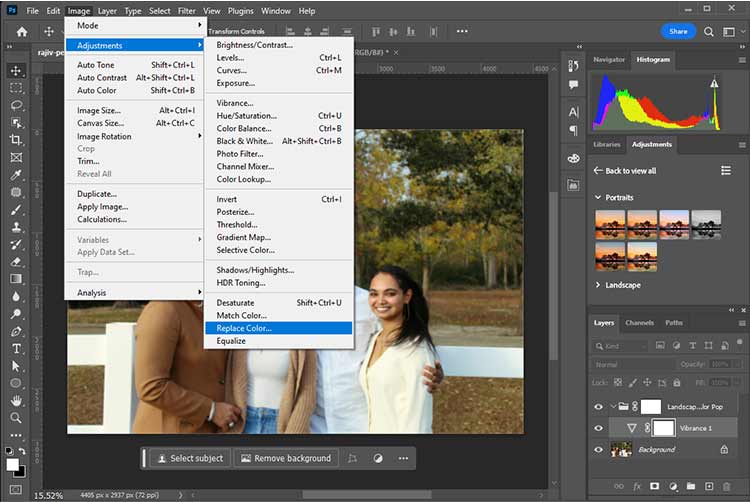
Task: Create a new layer icon
Action: tap(709, 486)
